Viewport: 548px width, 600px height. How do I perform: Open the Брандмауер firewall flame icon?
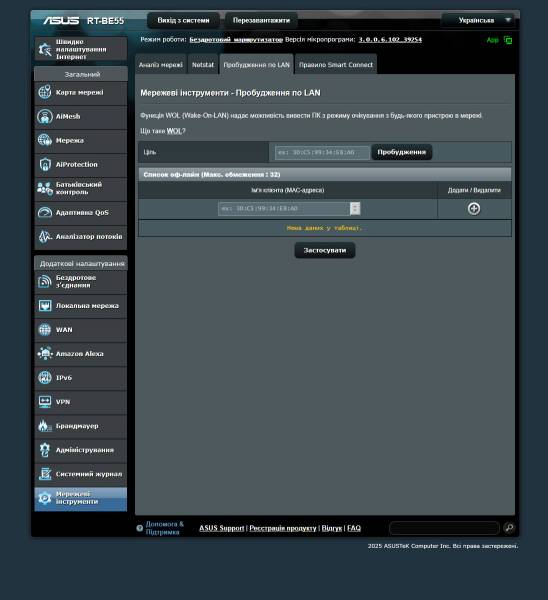click(x=45, y=426)
